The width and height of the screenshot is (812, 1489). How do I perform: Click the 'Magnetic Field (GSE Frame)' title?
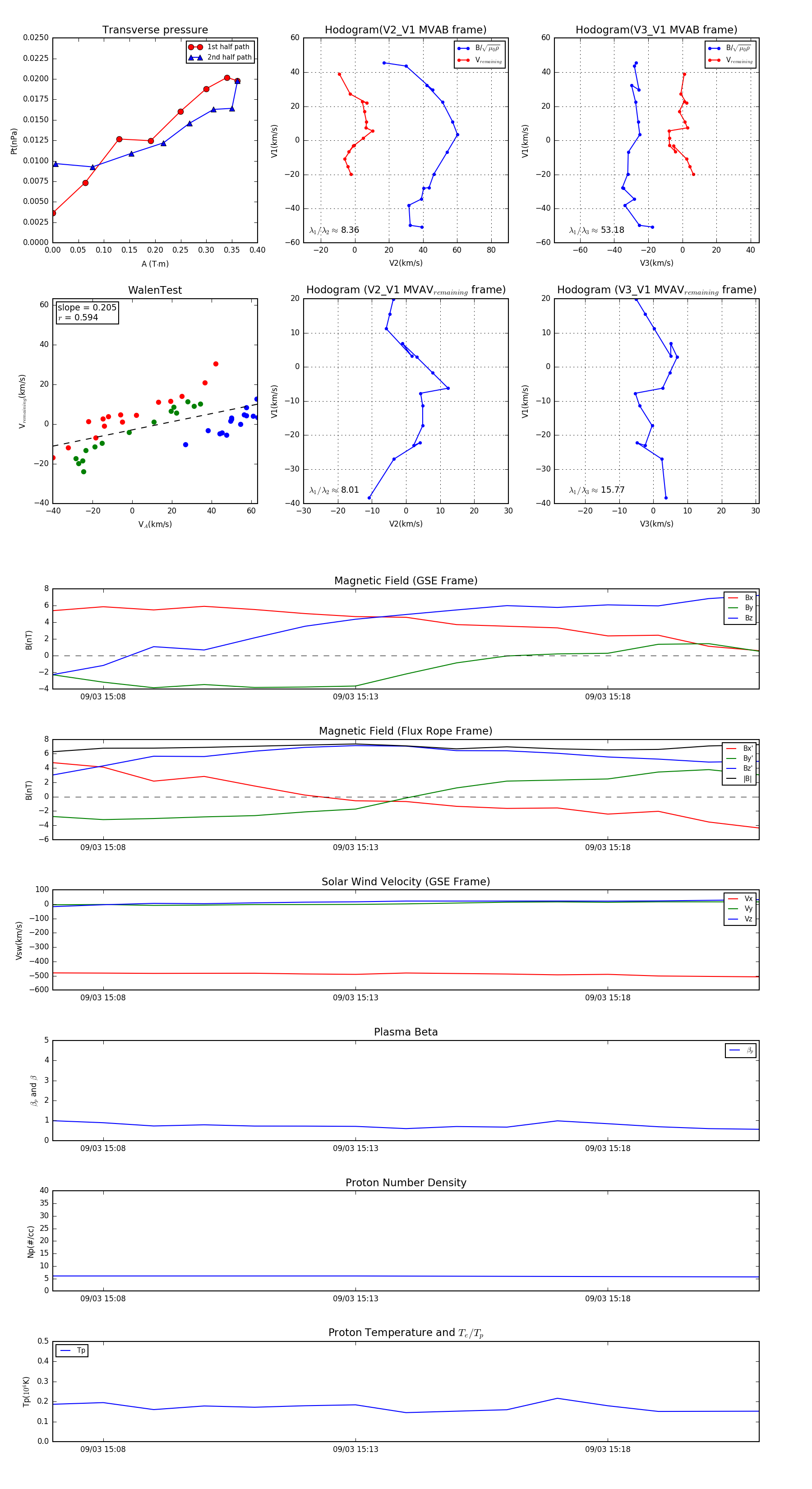(406, 581)
